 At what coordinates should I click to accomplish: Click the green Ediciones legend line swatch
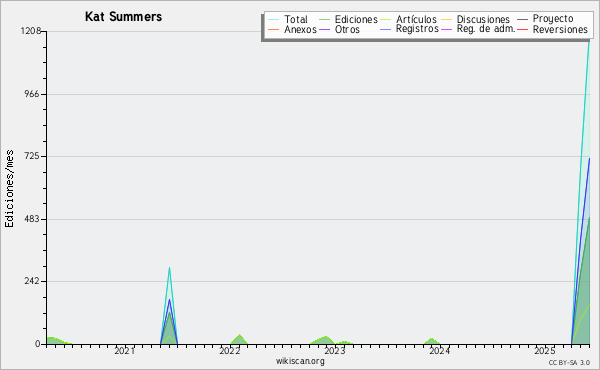pos(324,20)
